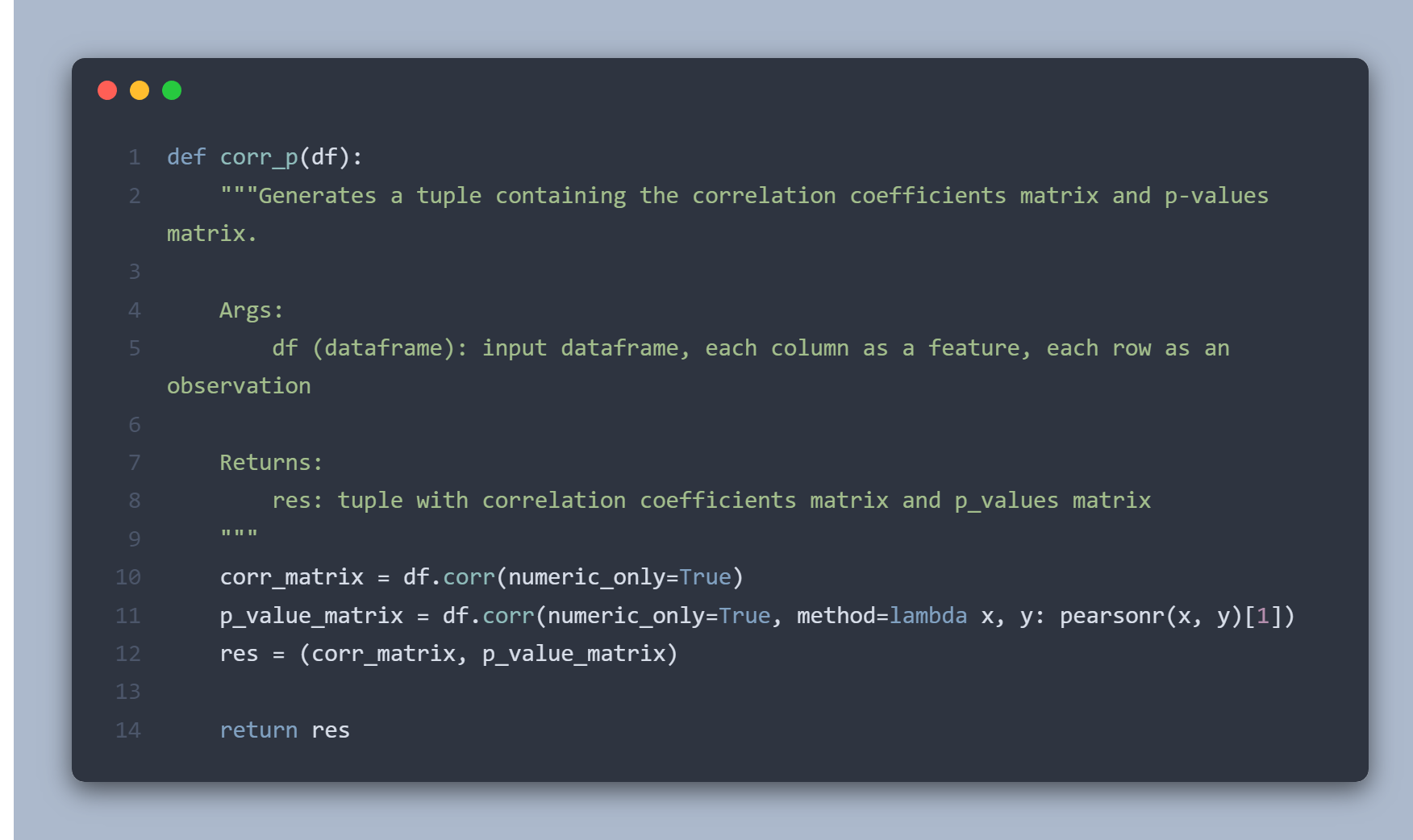The image size is (1413, 840).
Task: Click the 'Args:' docstring heading
Action: (251, 310)
